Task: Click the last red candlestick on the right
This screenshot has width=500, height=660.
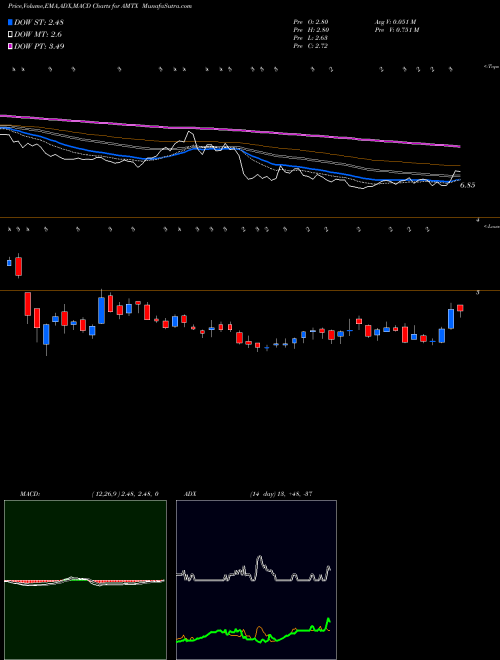Action: [460, 308]
